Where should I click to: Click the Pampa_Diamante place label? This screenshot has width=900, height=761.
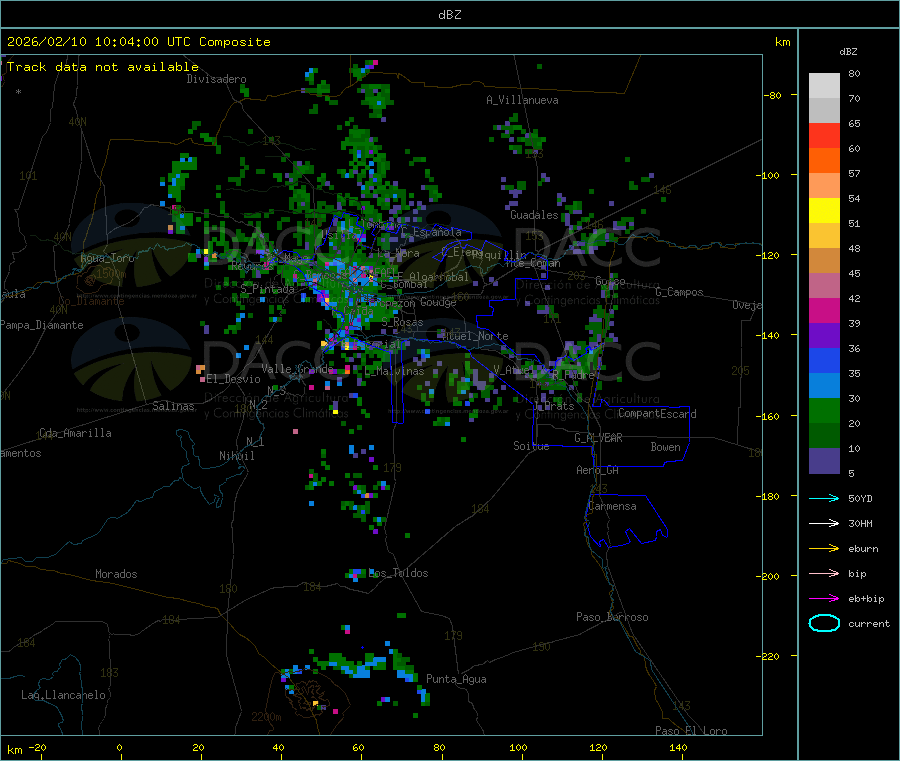point(41,325)
